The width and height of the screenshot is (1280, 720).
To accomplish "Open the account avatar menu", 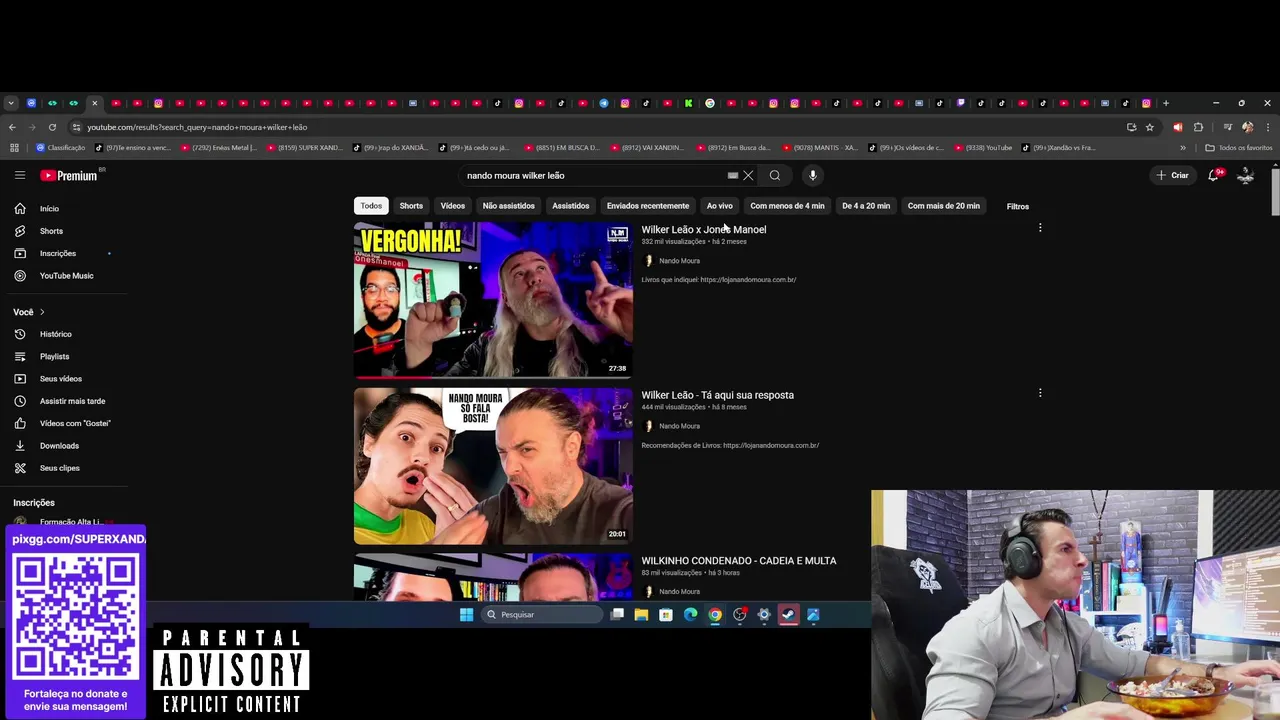I will 1245,175.
